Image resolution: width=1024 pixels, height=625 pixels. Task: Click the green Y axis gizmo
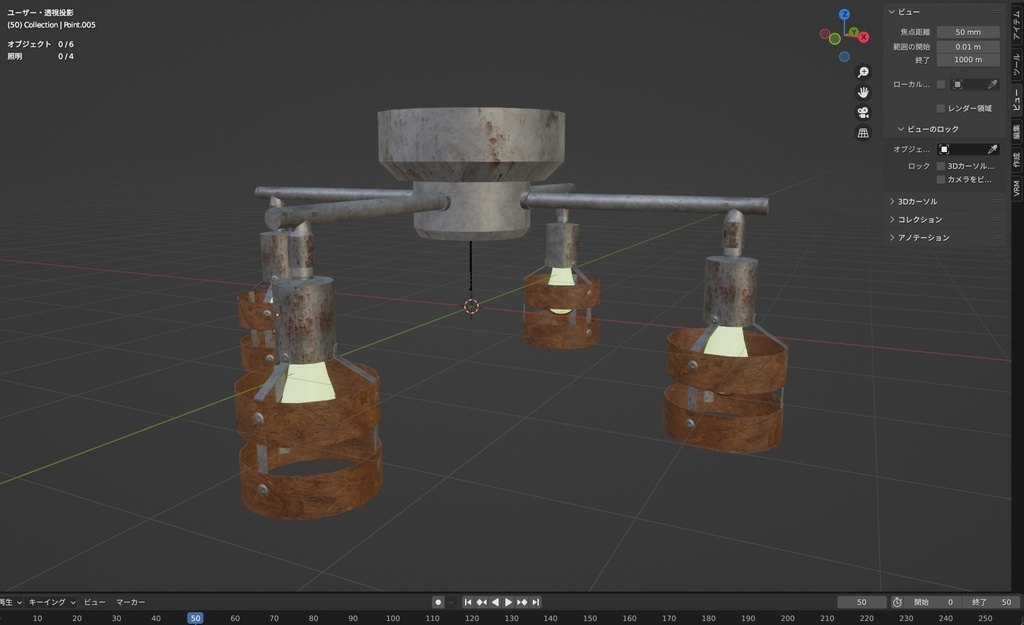[x=854, y=31]
